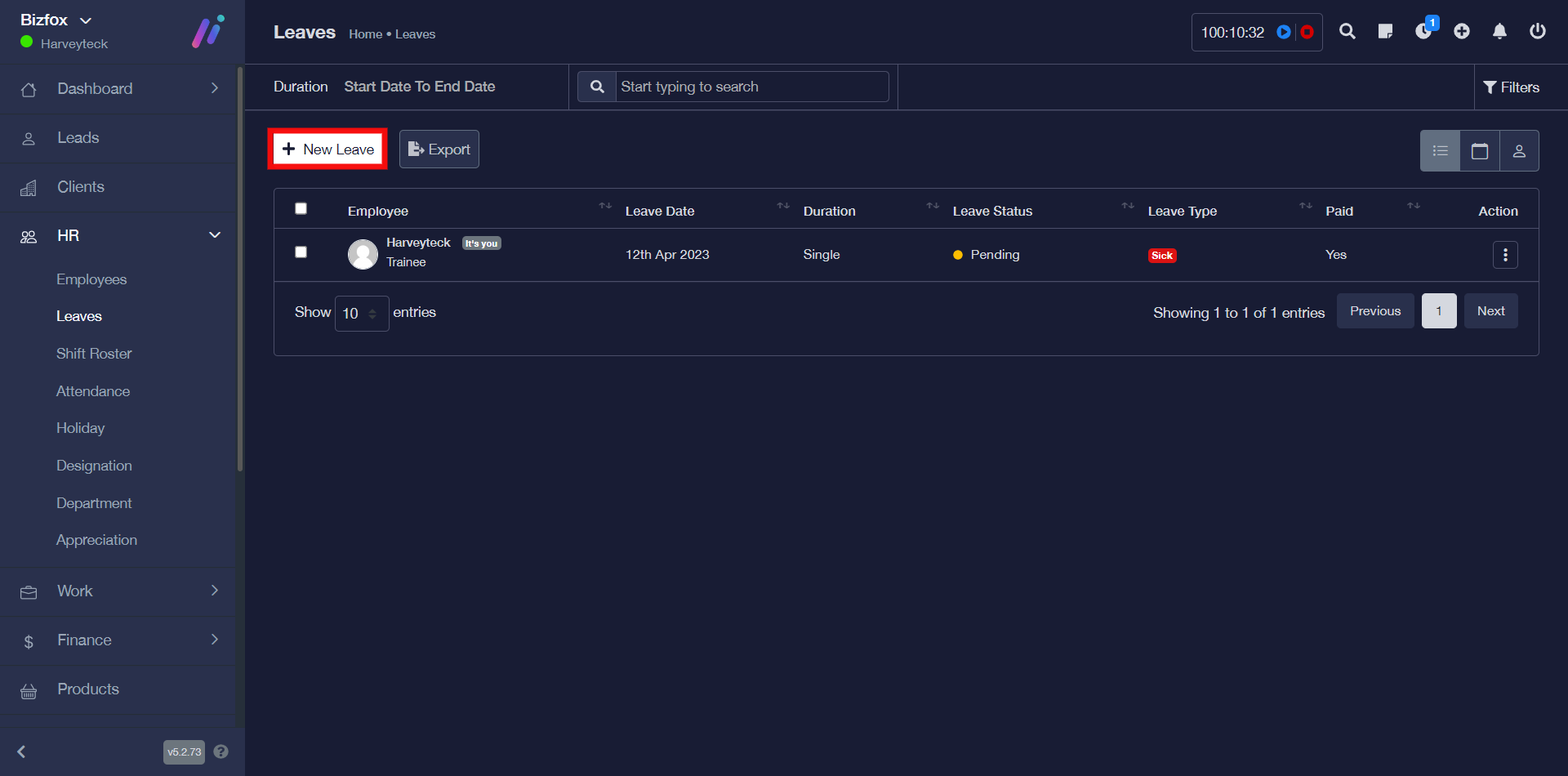Open search using top magnifier icon
Screen dimensions: 1568x776
click(x=1347, y=32)
